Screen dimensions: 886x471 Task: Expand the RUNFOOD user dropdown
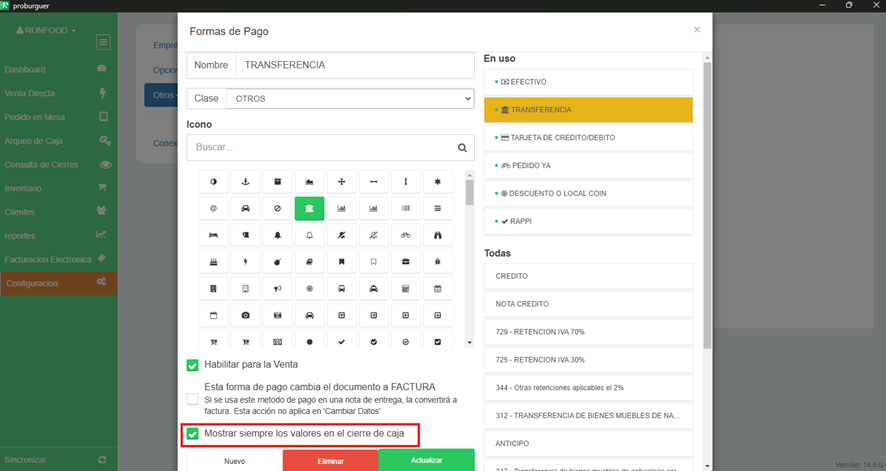click(x=46, y=30)
